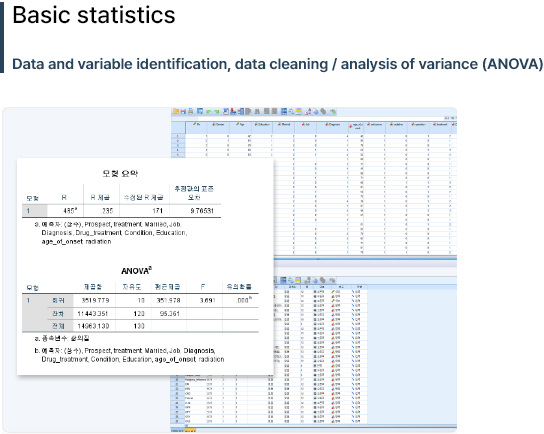
Task: Click the Value labels icon in the lower toolbar
Action: point(307,280)
